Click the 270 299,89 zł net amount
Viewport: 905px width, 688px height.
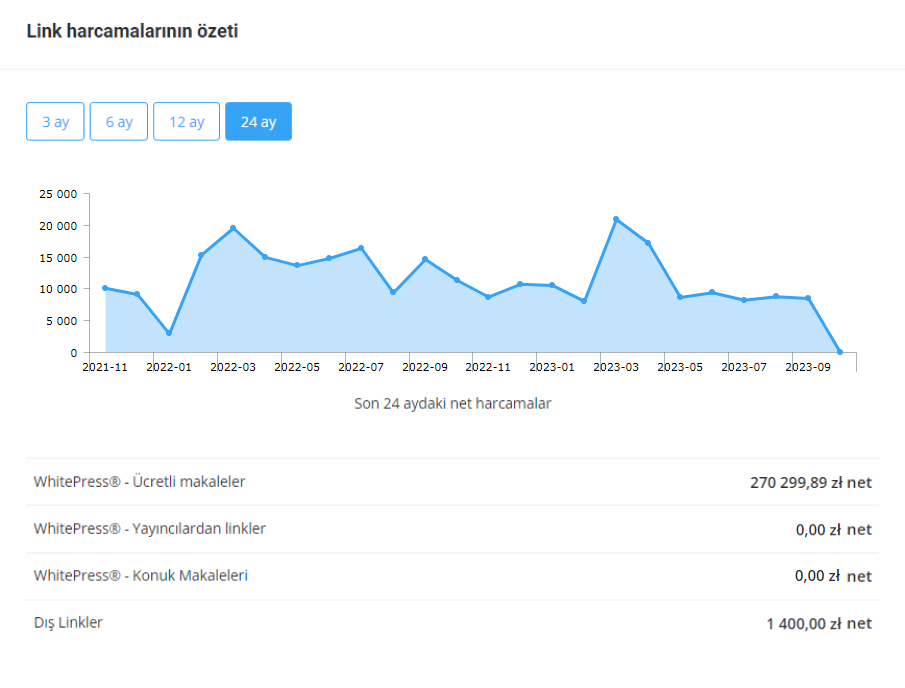click(x=811, y=483)
